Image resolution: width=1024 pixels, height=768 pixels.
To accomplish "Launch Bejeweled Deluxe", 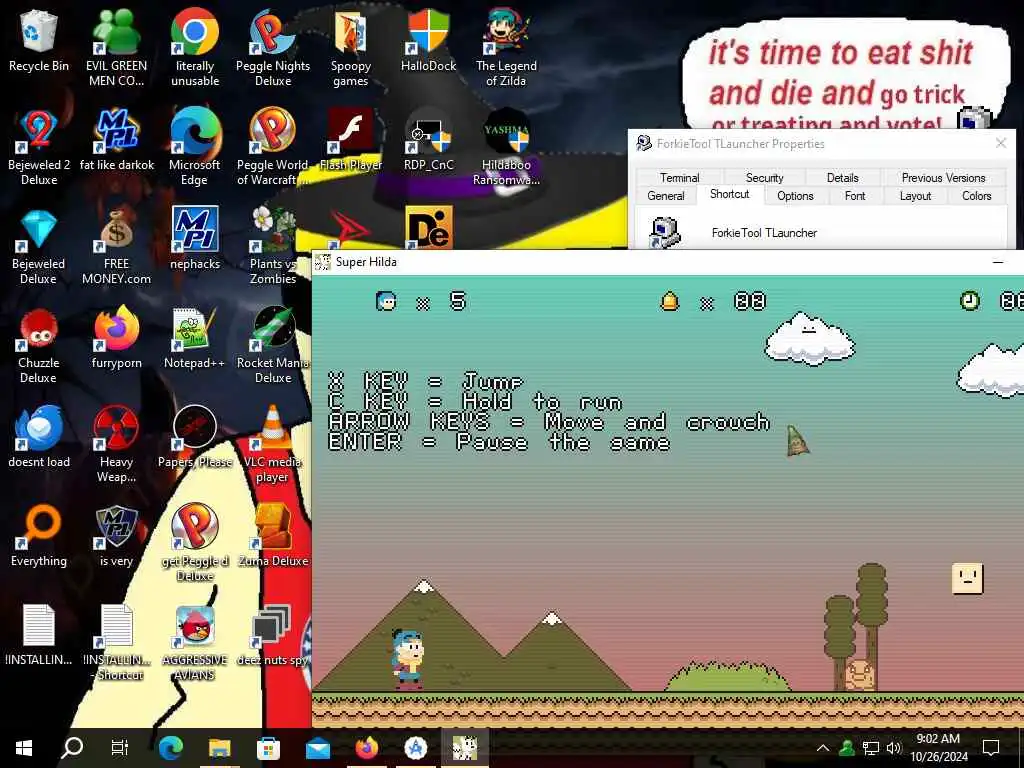I will tap(39, 247).
